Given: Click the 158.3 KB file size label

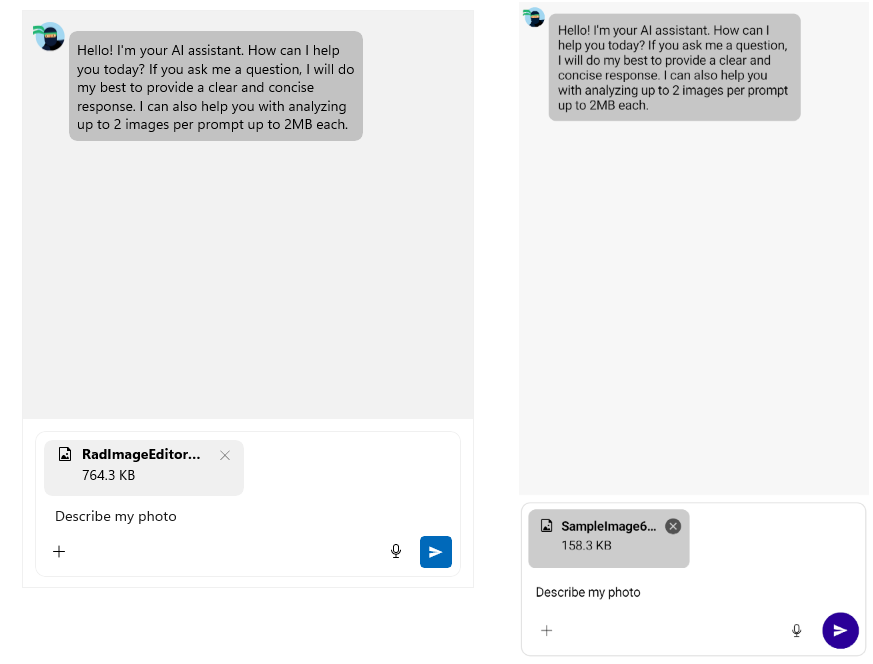Looking at the screenshot, I should pyautogui.click(x=586, y=546).
